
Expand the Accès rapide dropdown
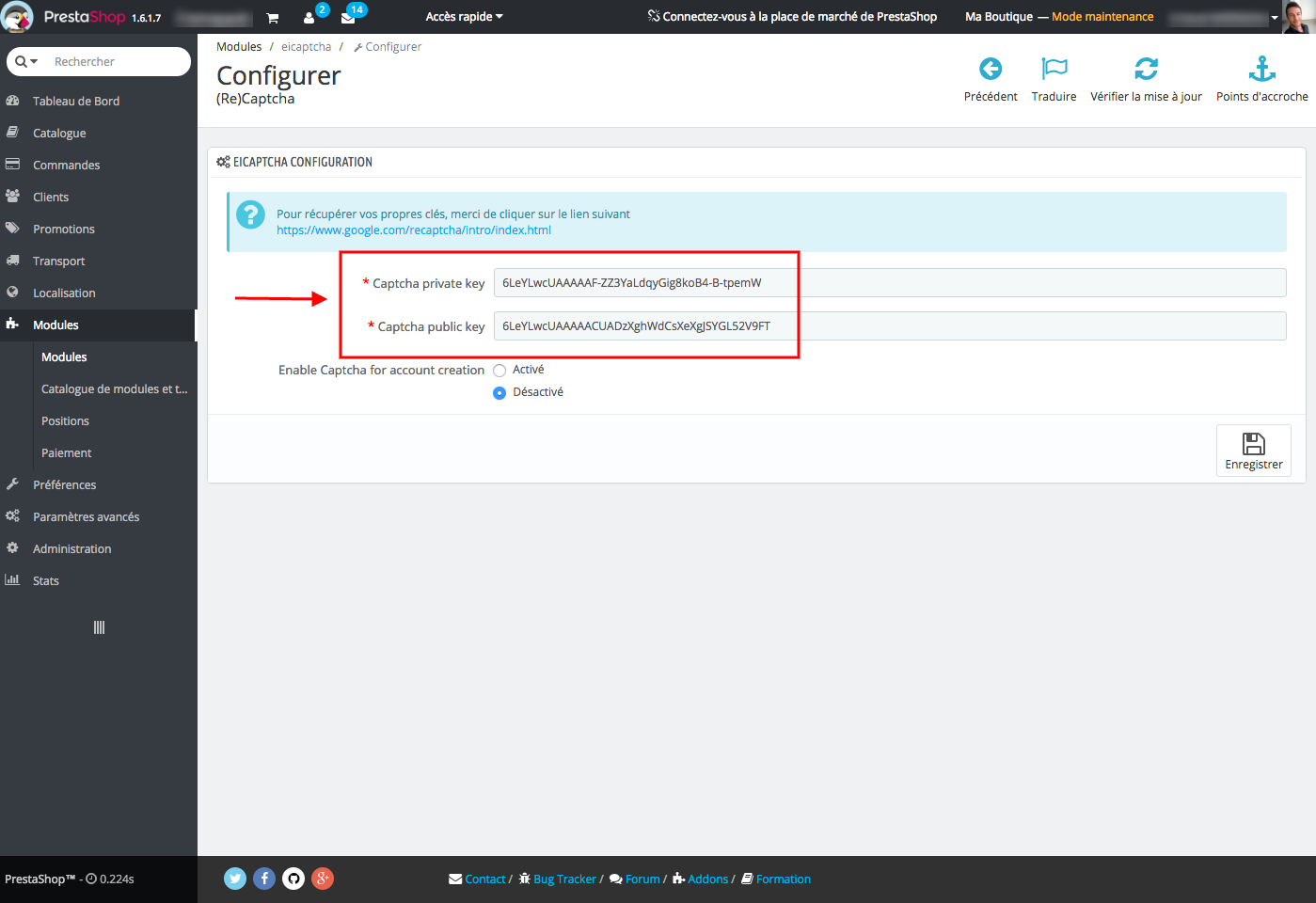[x=464, y=17]
